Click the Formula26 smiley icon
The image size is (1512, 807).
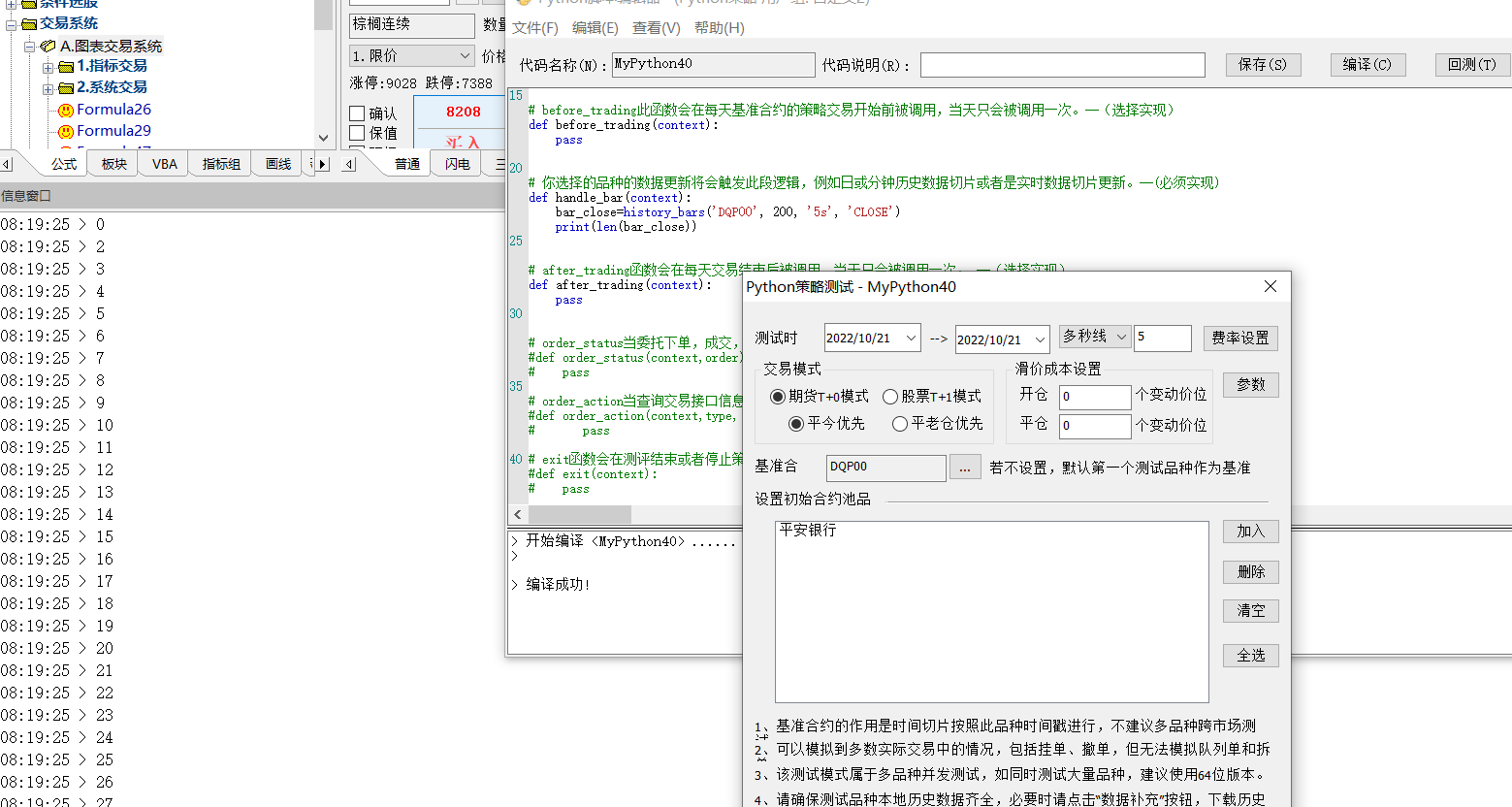(x=66, y=111)
